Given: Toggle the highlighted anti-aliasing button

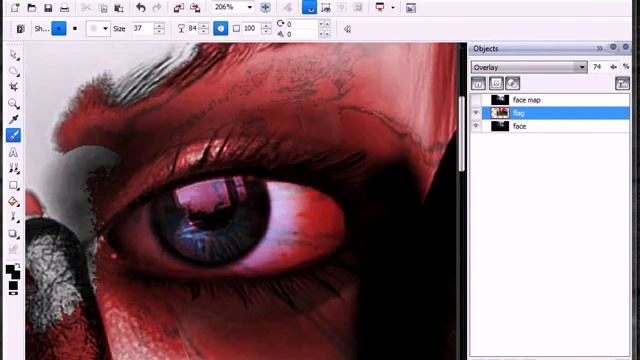Looking at the screenshot, I should [220, 29].
